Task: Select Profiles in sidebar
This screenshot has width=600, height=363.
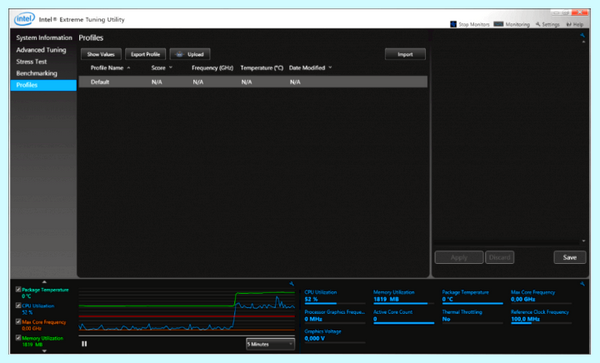Action: (x=44, y=85)
